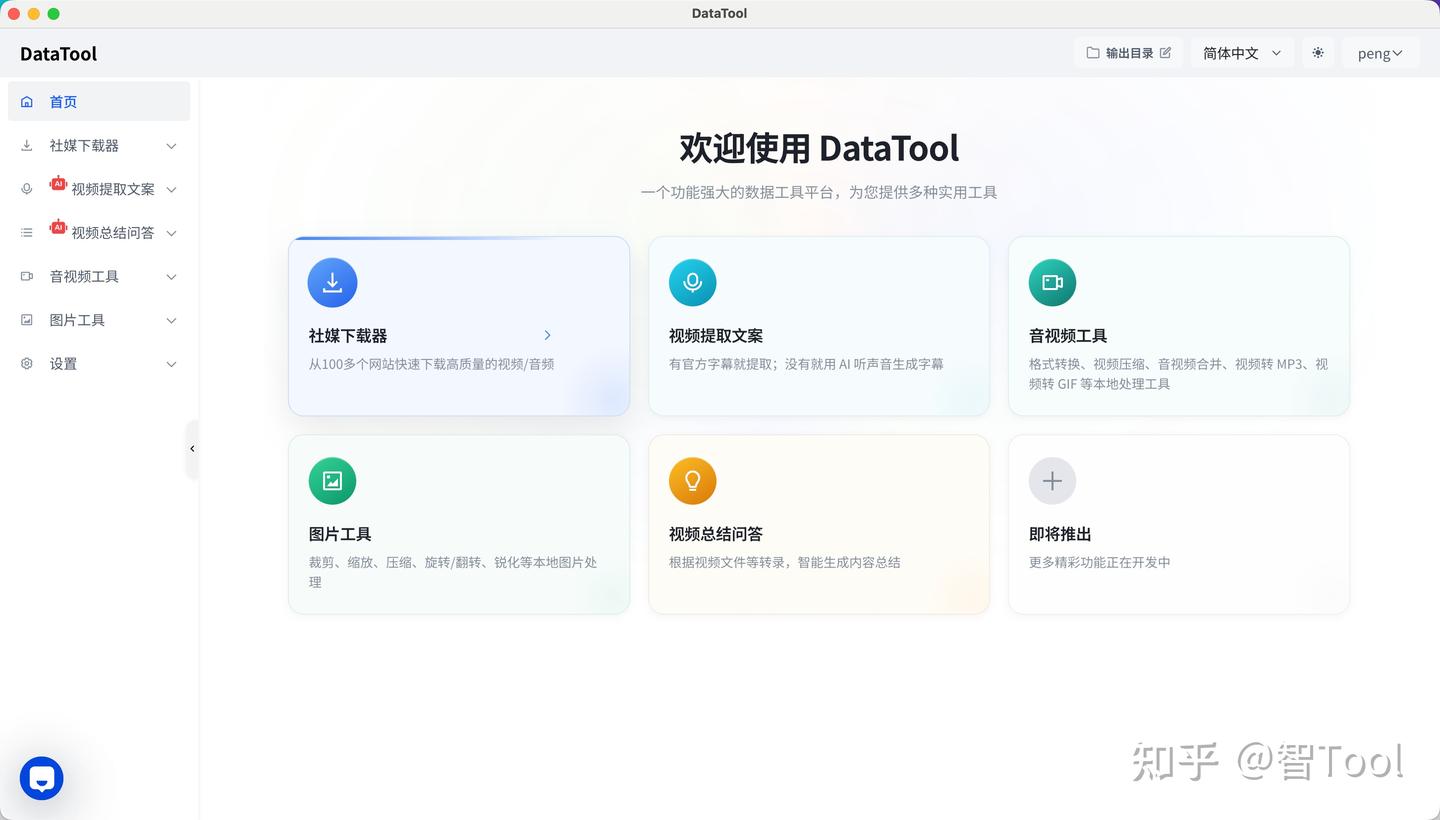
Task: Expand the 设置 sidebar chevron
Action: pos(171,364)
